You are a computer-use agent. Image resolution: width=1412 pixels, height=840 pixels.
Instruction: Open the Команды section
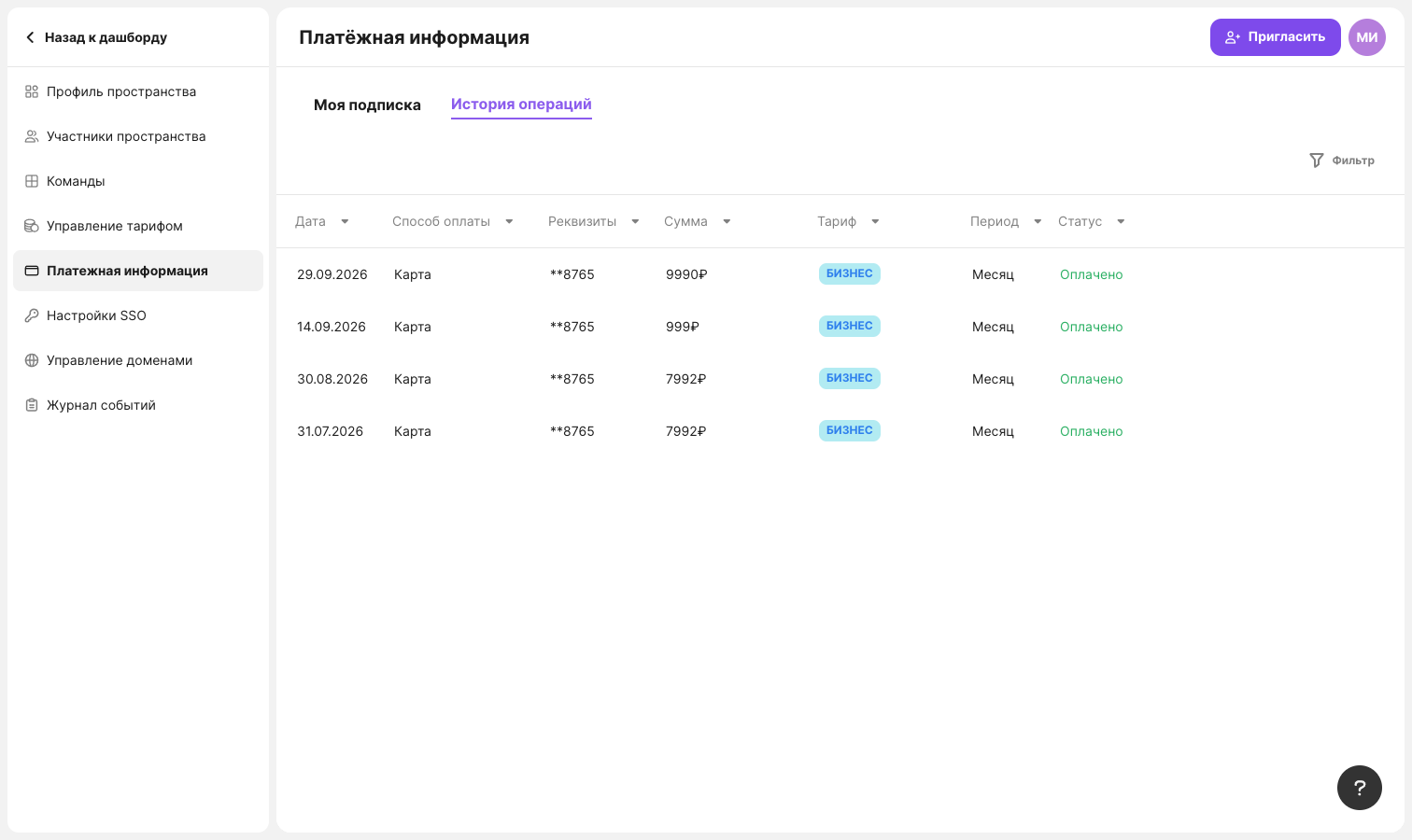coord(138,181)
